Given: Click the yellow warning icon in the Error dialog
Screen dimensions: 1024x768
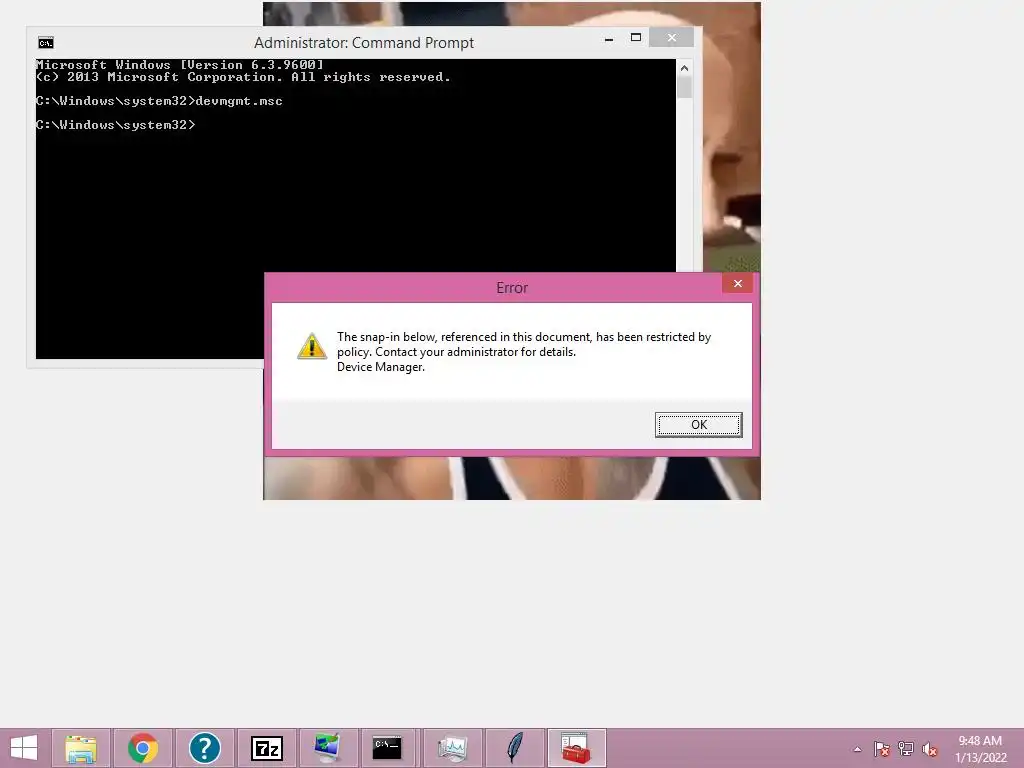Looking at the screenshot, I should point(312,346).
